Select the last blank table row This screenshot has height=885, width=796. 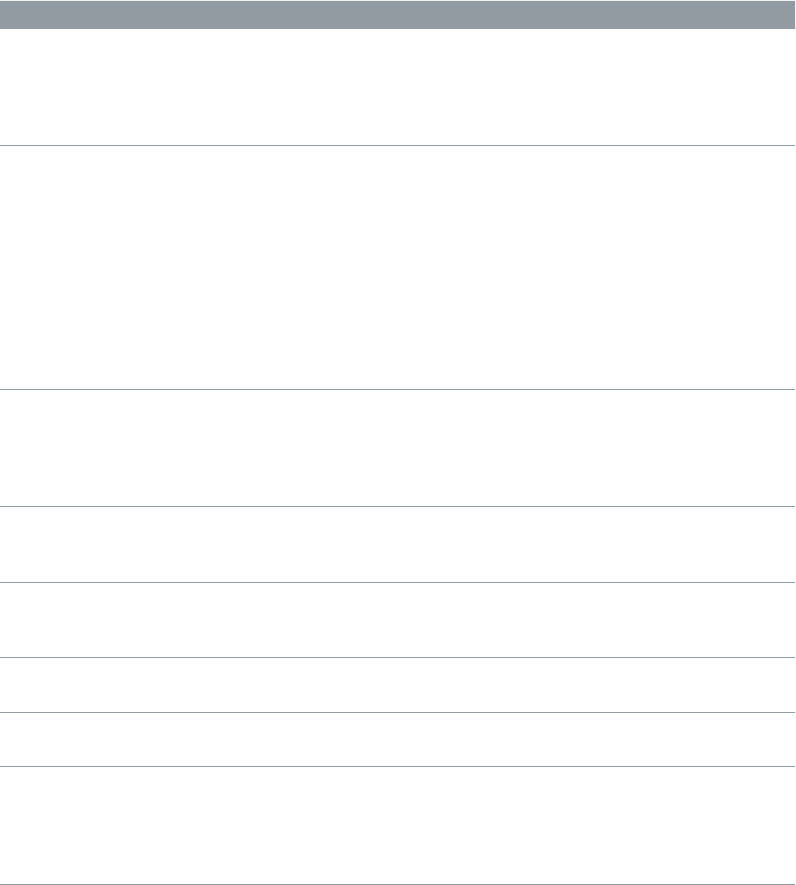click(397, 825)
